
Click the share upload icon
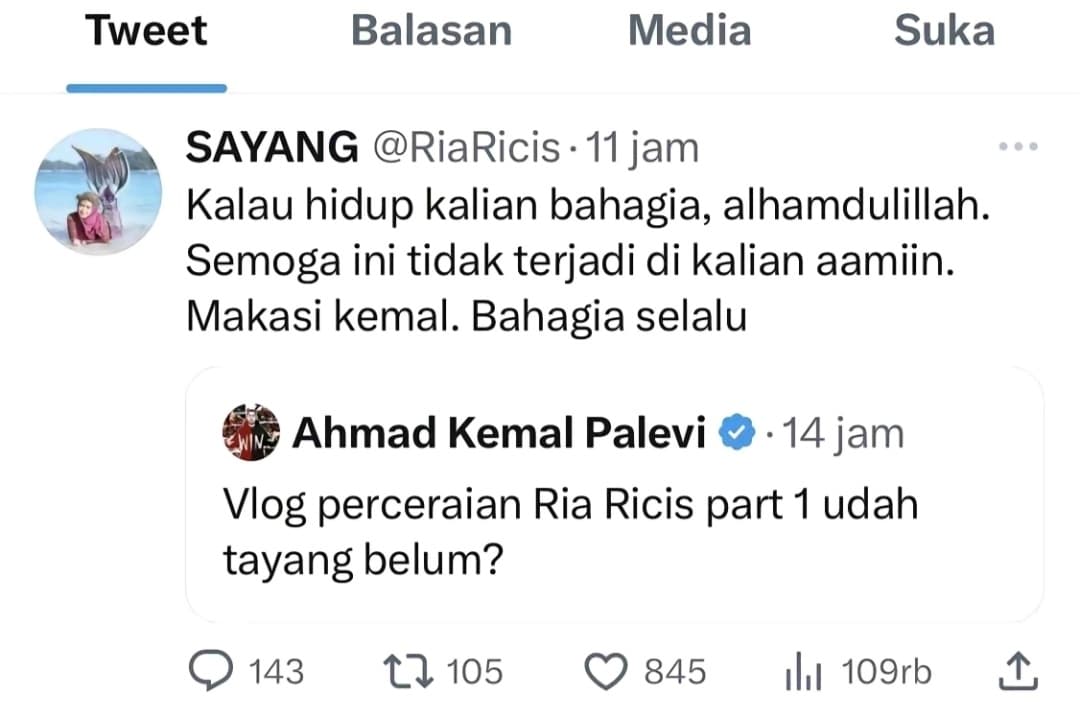pos(1015,671)
